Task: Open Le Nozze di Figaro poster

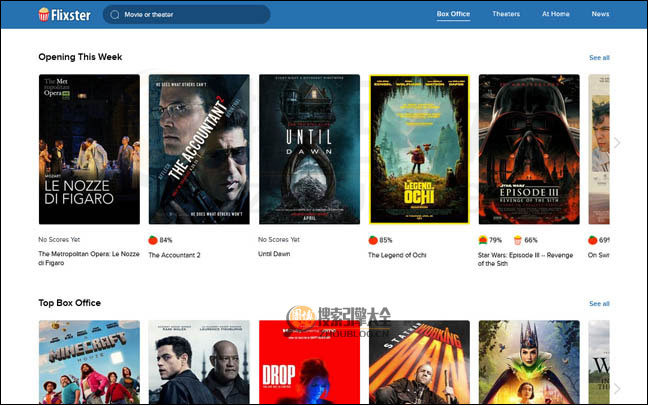Action: 89,149
